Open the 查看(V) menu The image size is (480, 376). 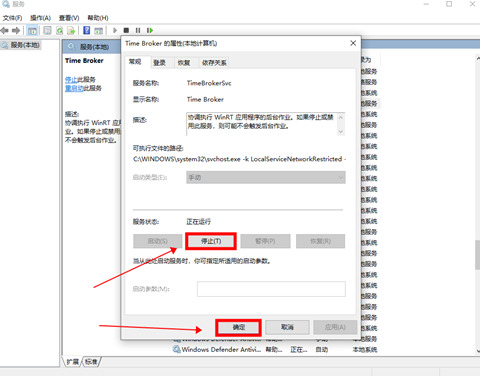click(69, 18)
